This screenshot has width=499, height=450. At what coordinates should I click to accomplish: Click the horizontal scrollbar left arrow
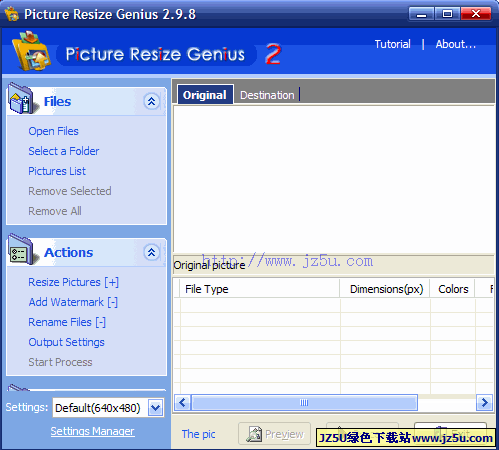(x=182, y=403)
